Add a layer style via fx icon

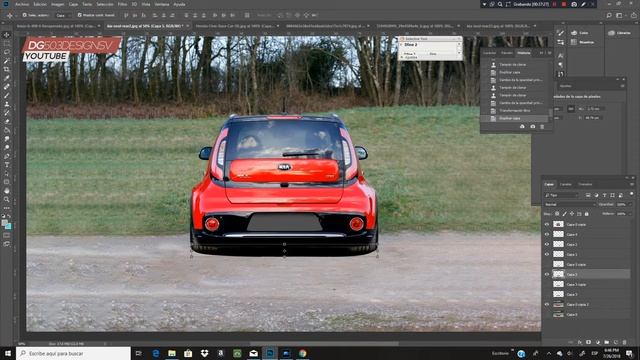[x=580, y=342]
